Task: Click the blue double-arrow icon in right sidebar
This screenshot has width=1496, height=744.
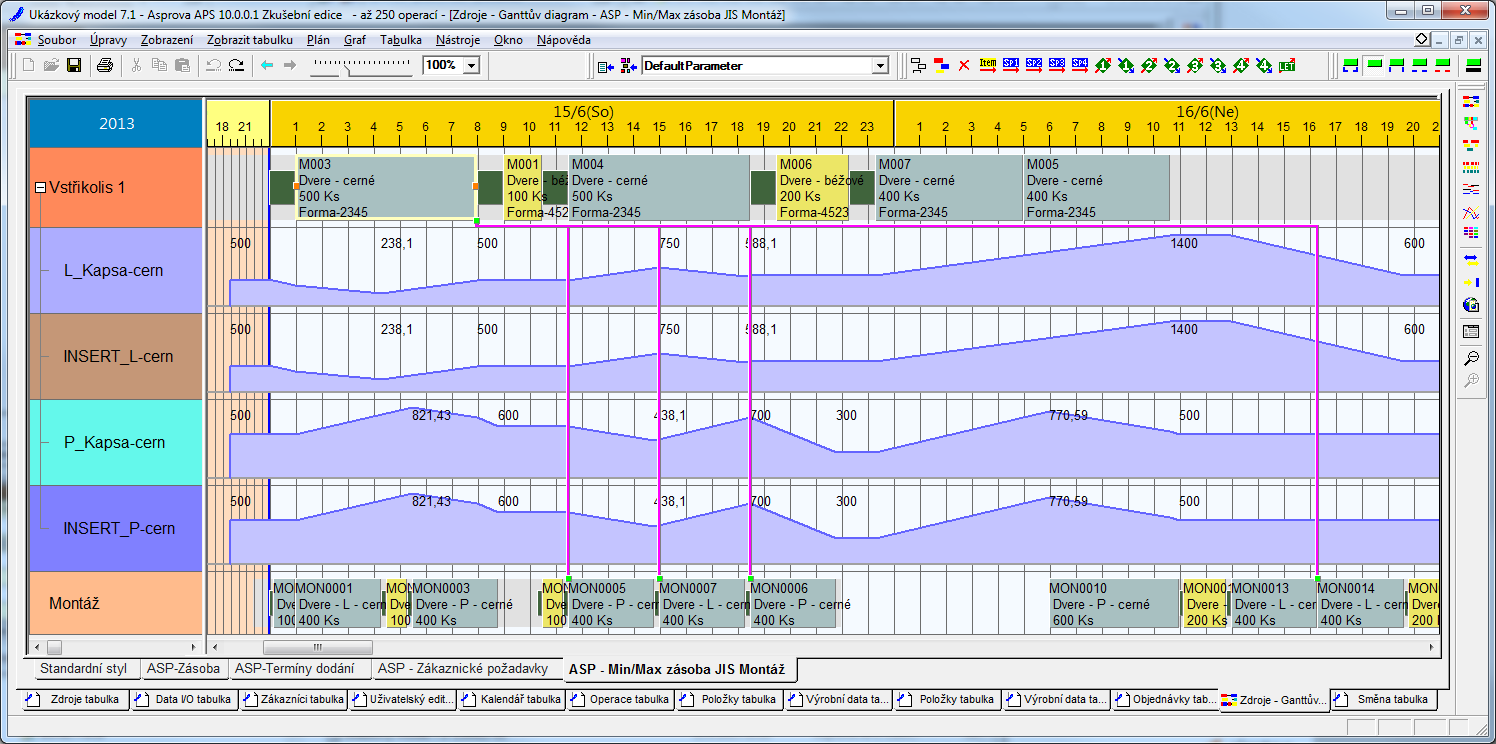Action: tap(1470, 258)
